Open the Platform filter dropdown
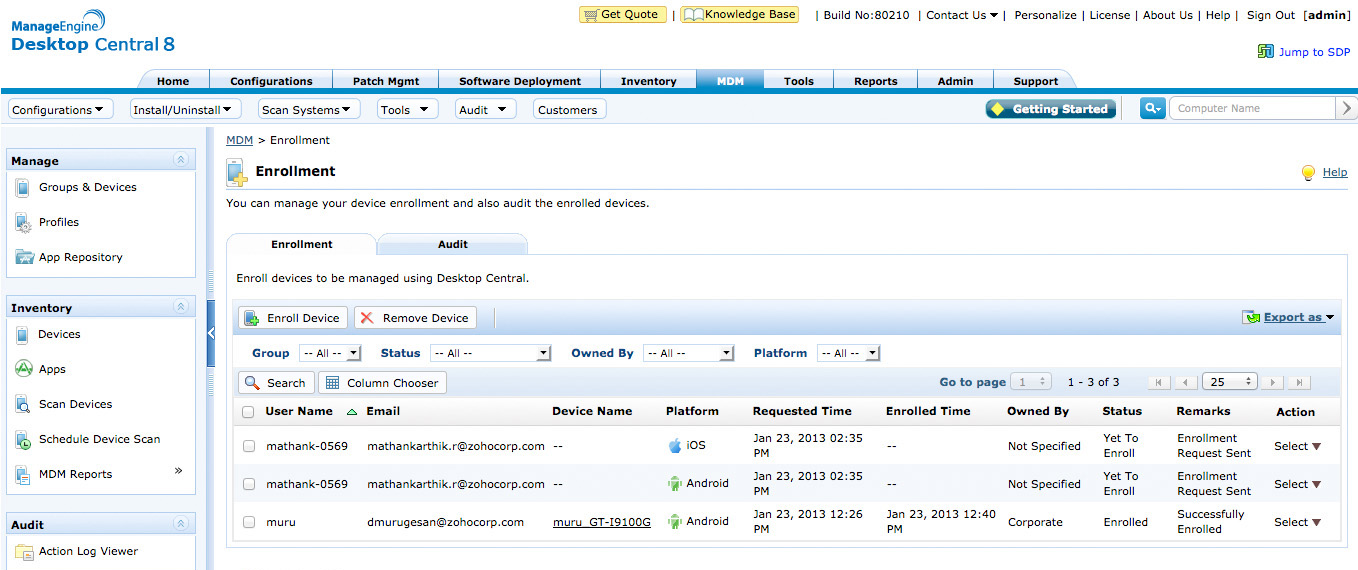 [848, 353]
